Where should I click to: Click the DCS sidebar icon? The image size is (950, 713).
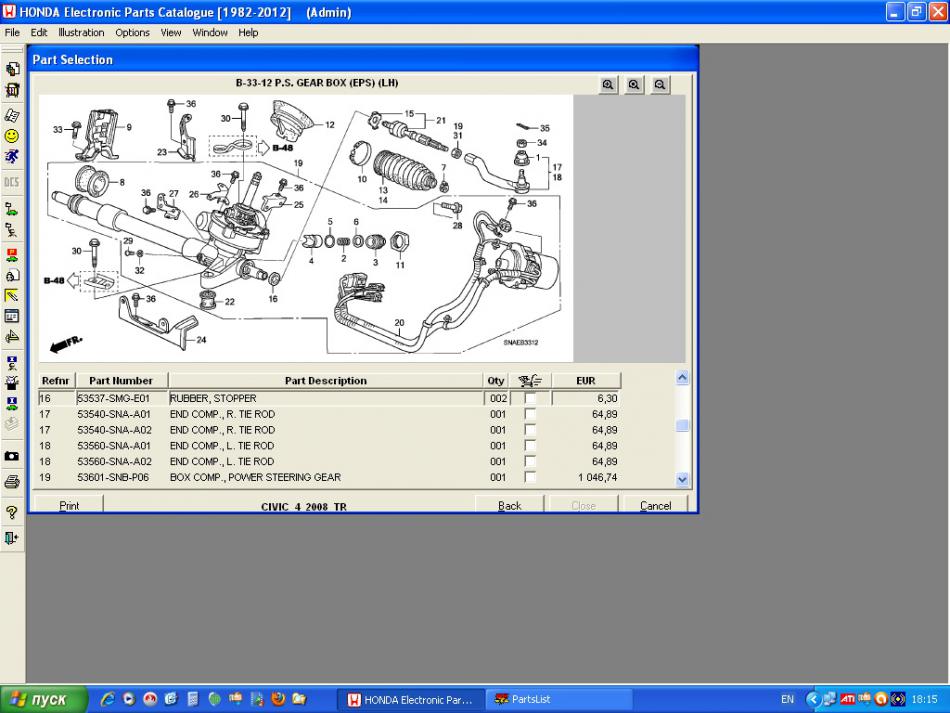[x=12, y=182]
